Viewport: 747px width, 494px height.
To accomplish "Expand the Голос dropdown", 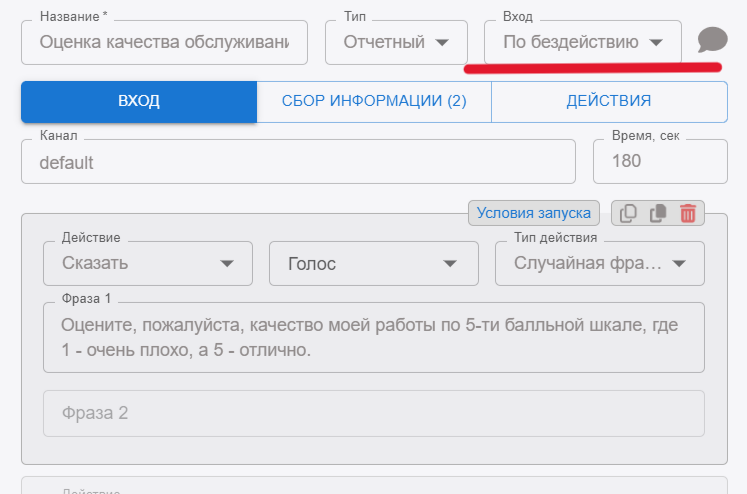I will (x=371, y=264).
